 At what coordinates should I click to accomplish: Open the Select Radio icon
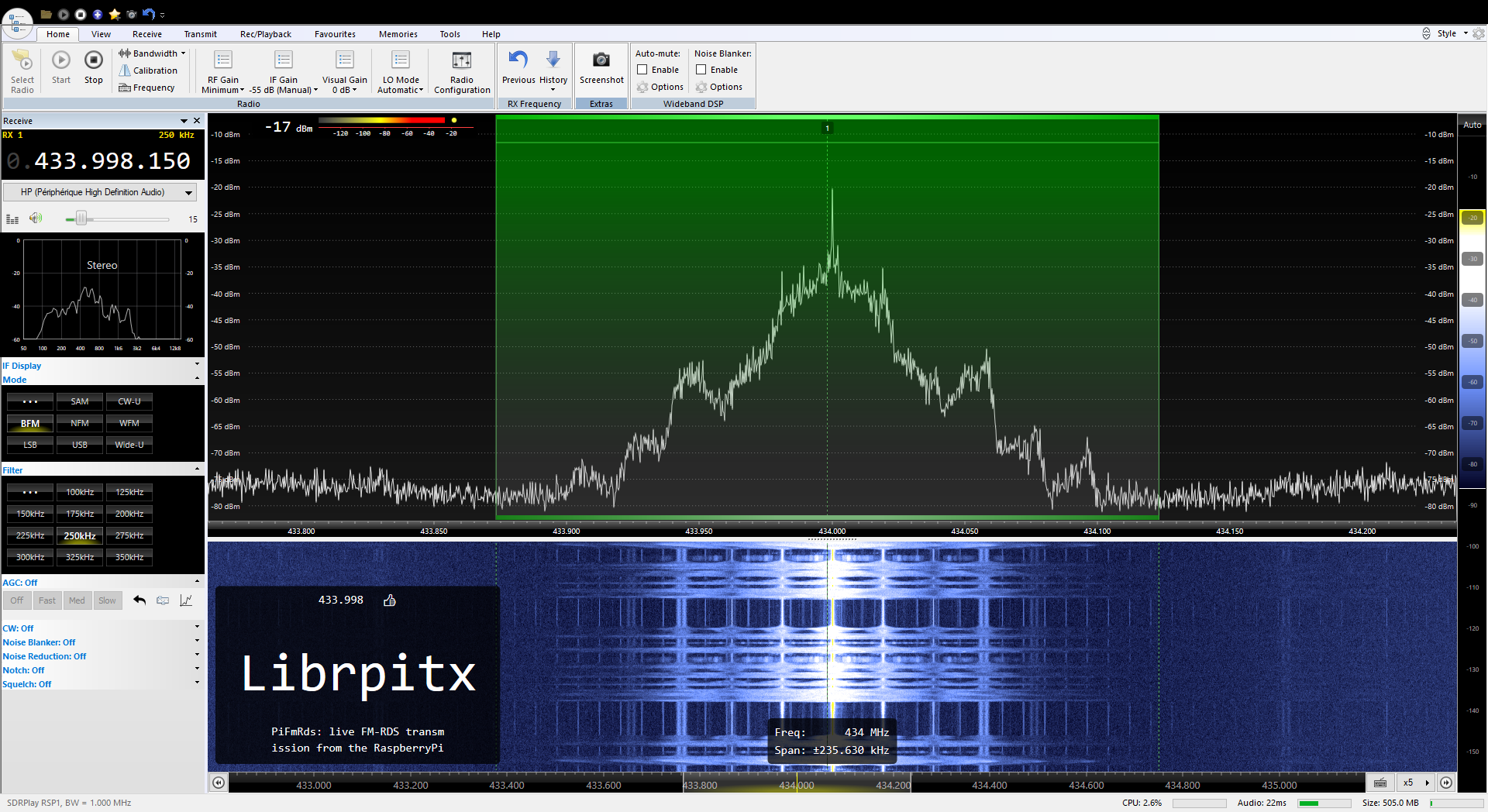coord(22,61)
